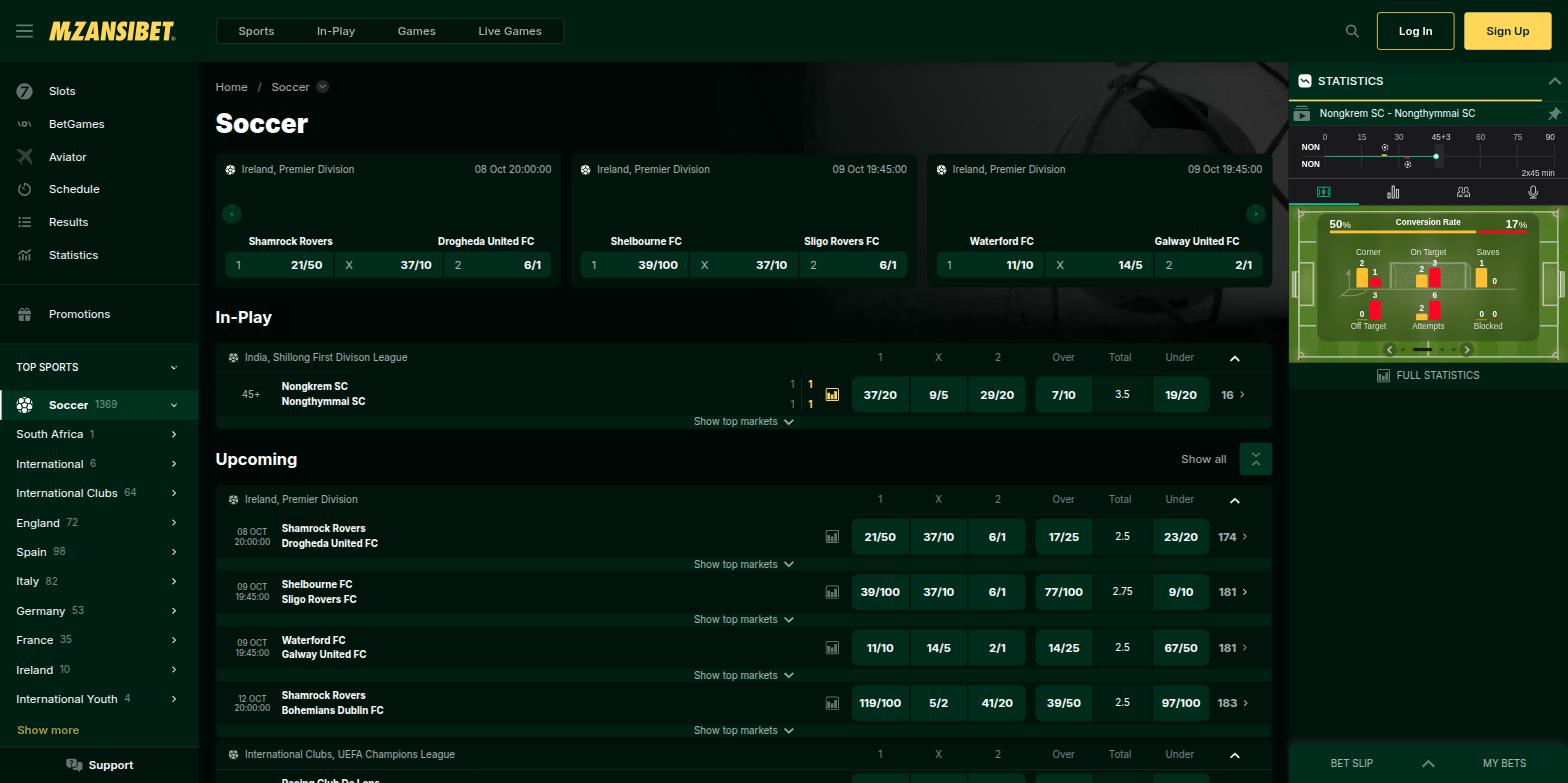
Task: Collapse India Shillong First Division League section
Action: (1234, 358)
